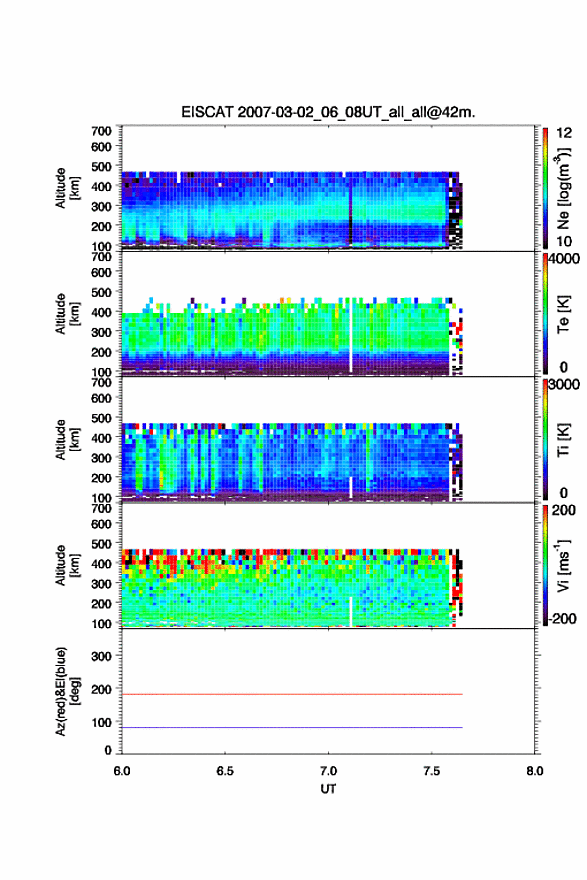Click the 7.5 tick label on UT axis

(432, 771)
